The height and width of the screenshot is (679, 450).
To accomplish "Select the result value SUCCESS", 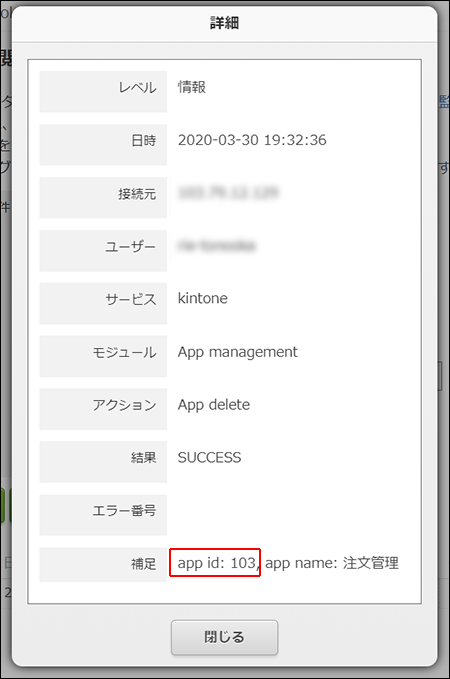I will 209,458.
